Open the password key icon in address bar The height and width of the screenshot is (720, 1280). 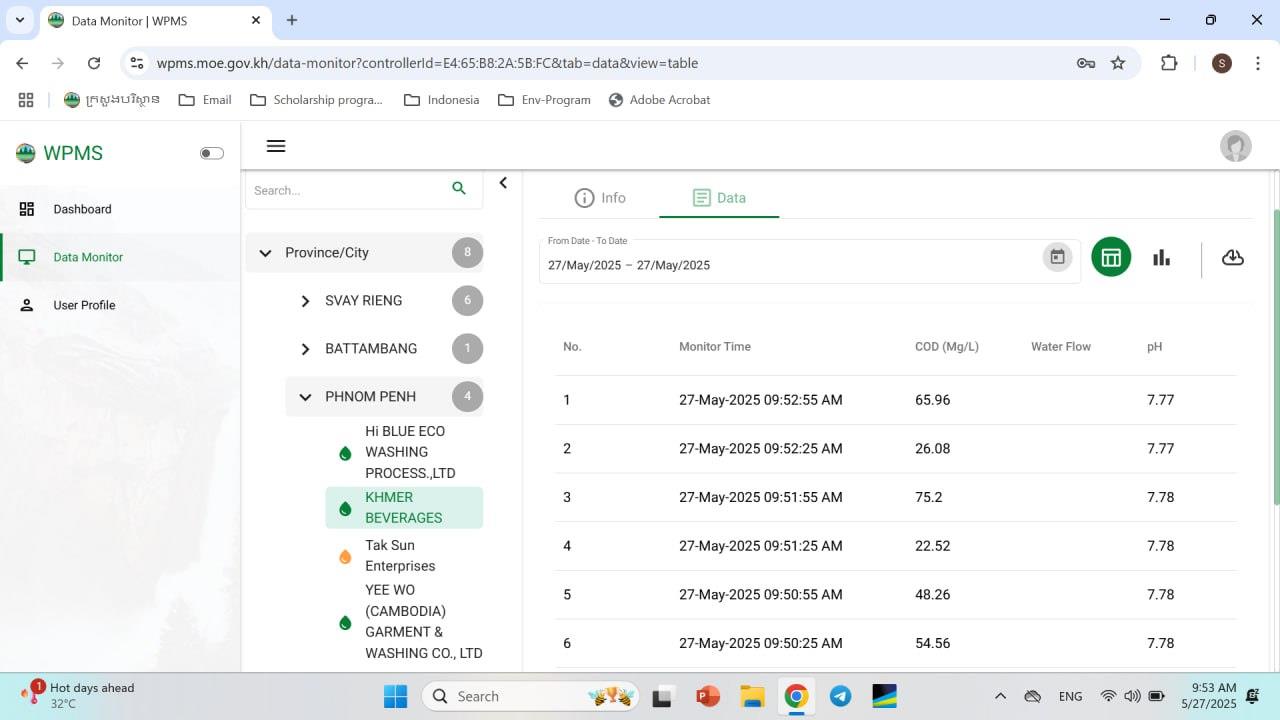pos(1086,63)
